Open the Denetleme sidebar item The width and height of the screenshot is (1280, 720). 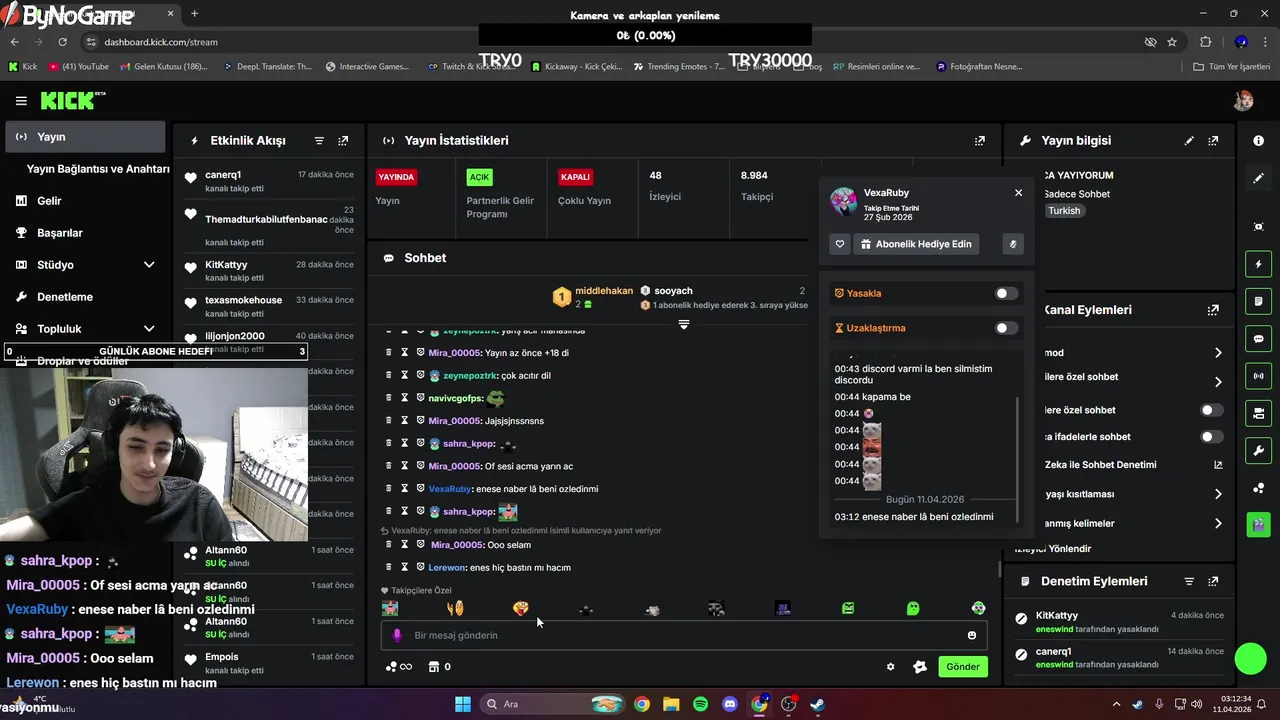(x=85, y=297)
